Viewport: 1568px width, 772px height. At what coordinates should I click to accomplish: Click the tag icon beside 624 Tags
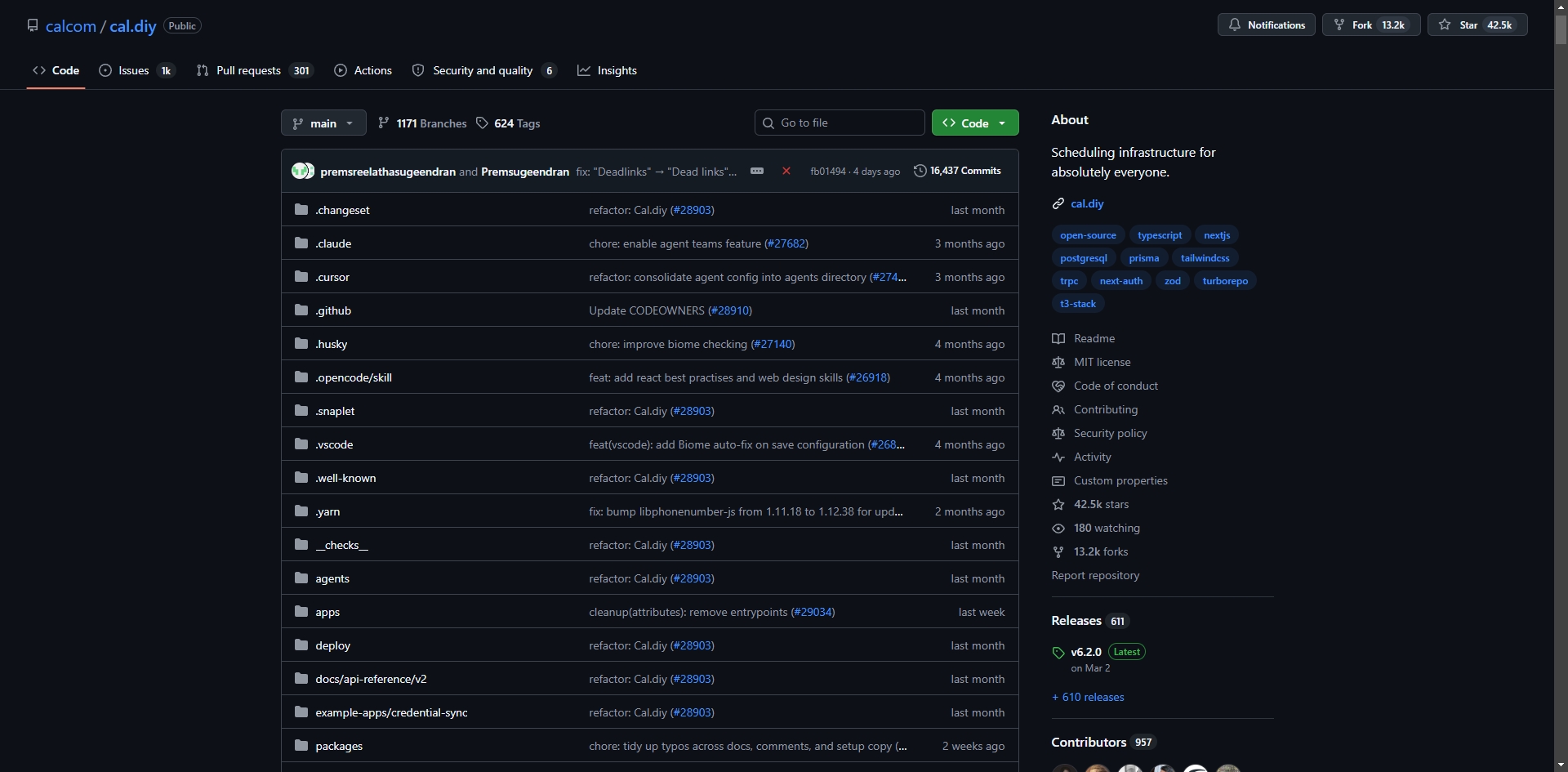pyautogui.click(x=483, y=123)
